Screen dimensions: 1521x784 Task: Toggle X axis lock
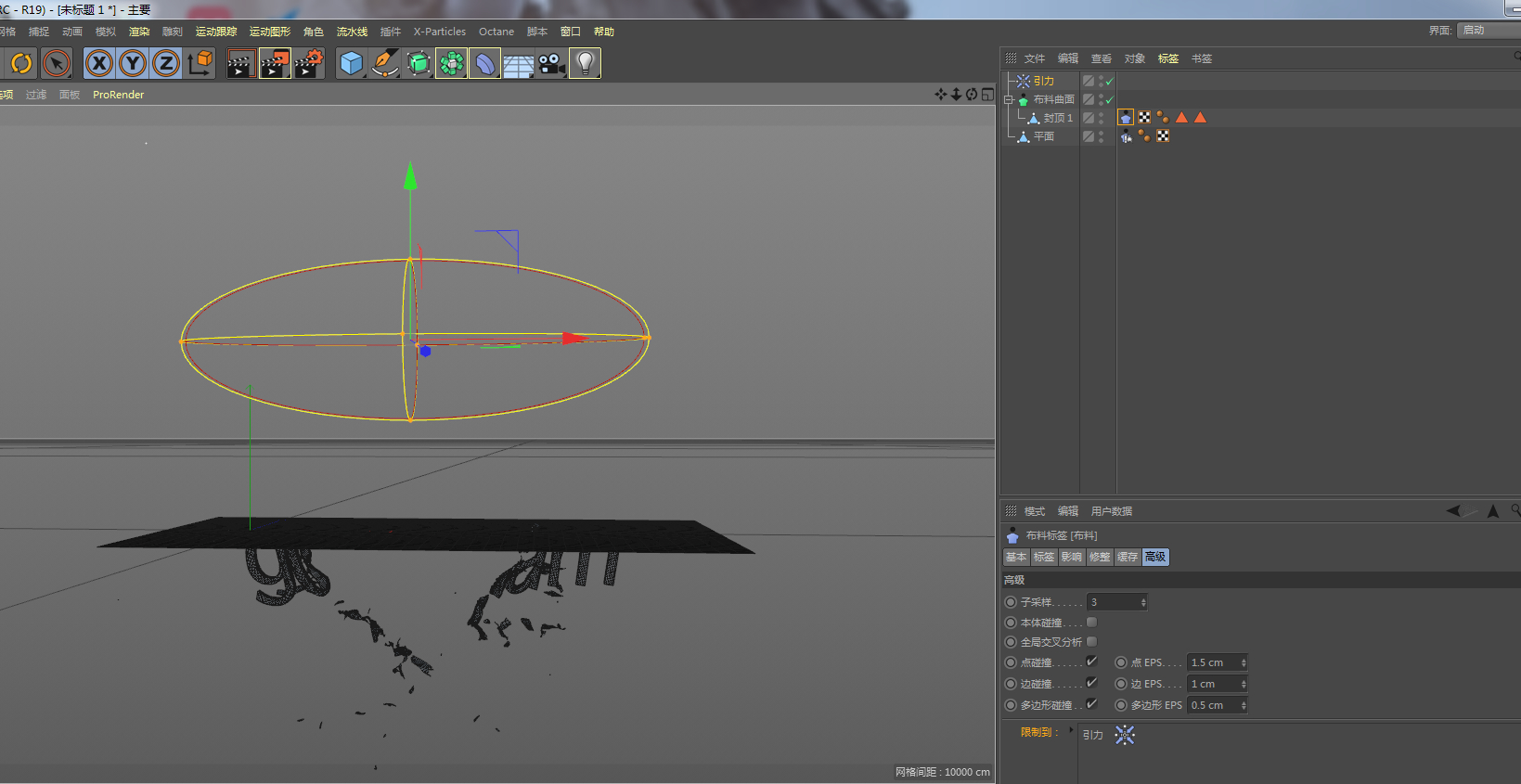(99, 63)
